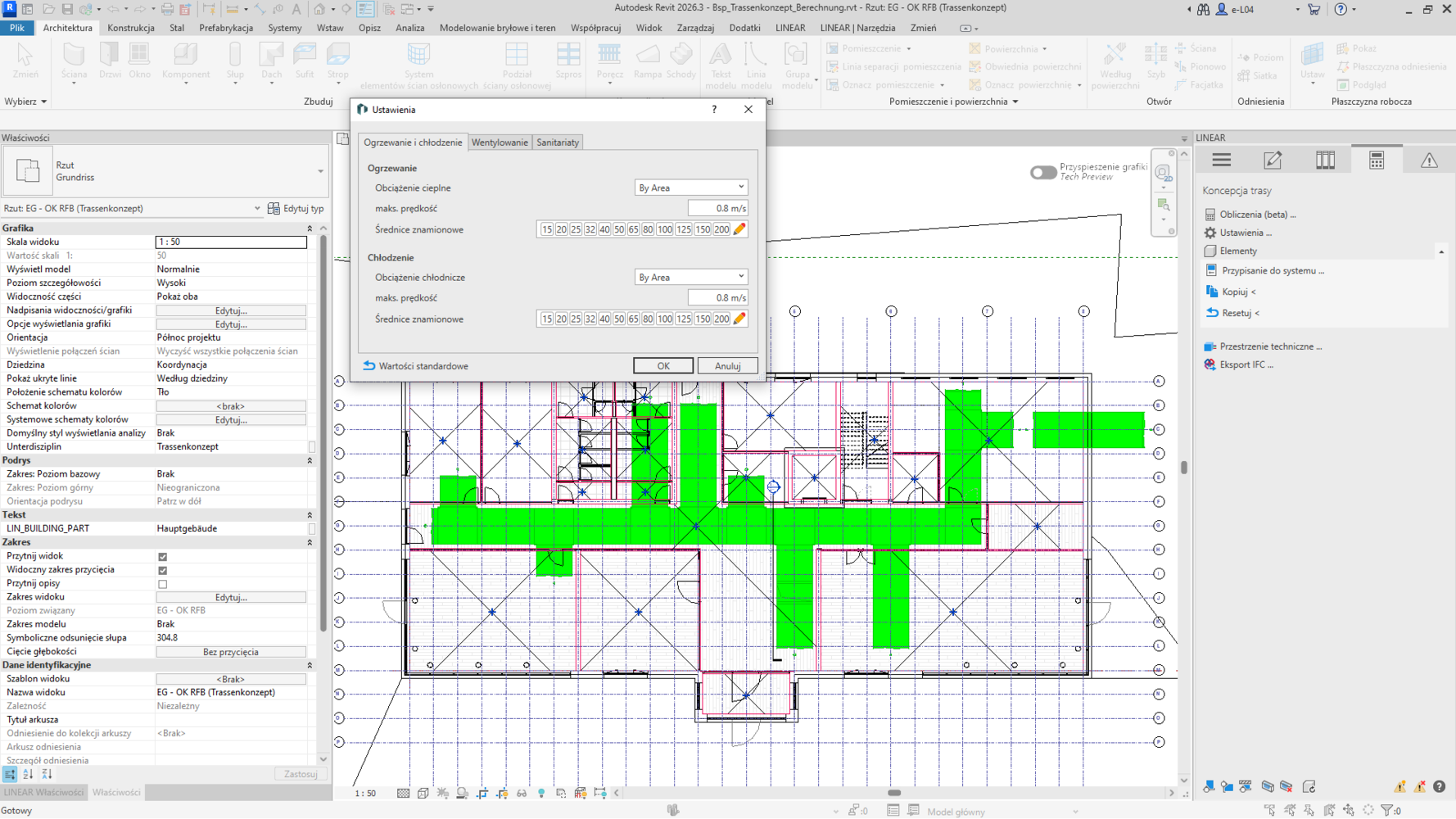Click the Ustawienia gear icon in LINEAR panel
The image size is (1456, 819).
coord(1210,233)
